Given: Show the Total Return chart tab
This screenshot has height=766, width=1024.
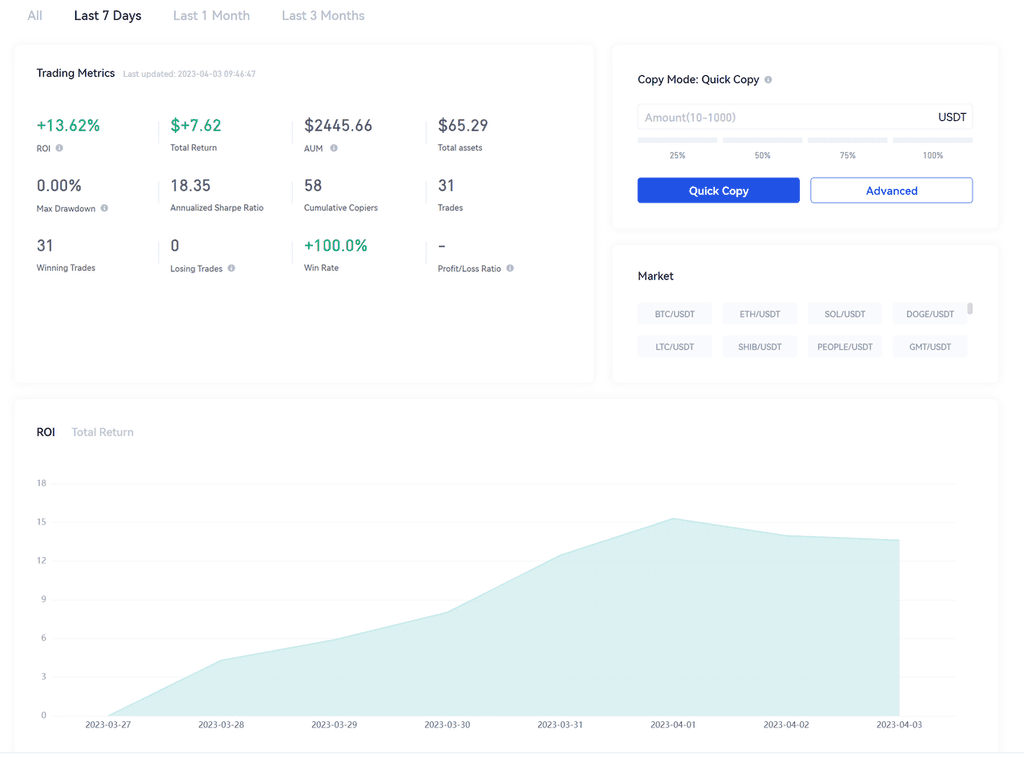Looking at the screenshot, I should [102, 432].
